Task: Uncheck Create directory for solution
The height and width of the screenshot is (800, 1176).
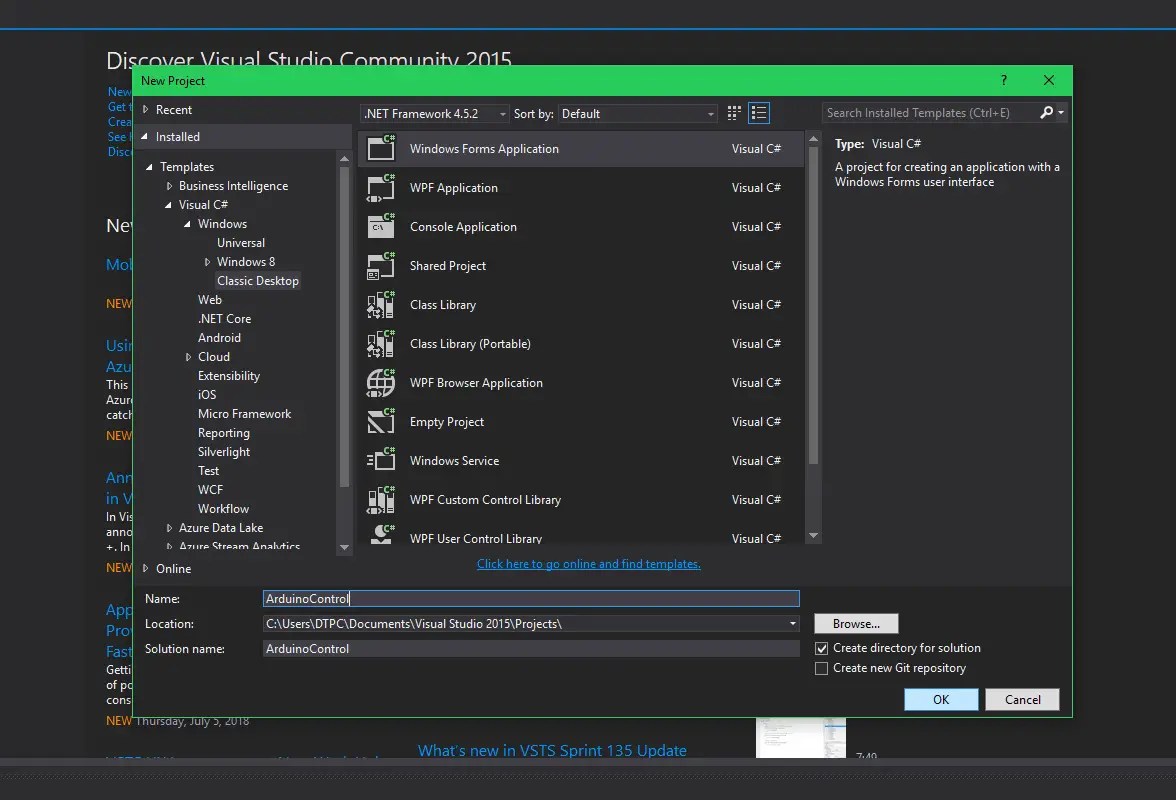Action: coord(822,648)
